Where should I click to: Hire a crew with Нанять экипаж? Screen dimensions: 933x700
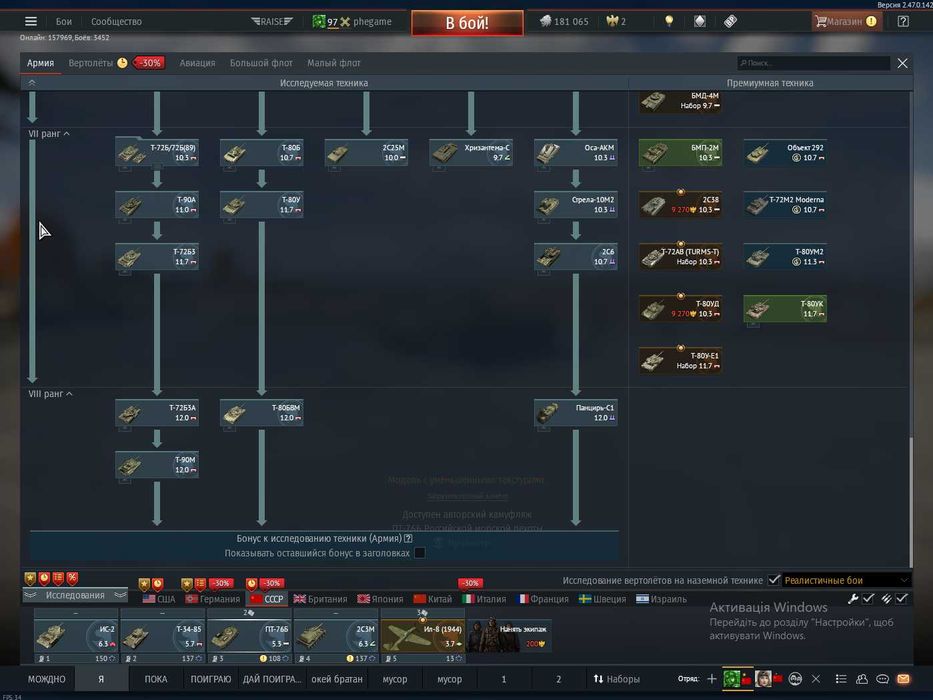click(510, 636)
